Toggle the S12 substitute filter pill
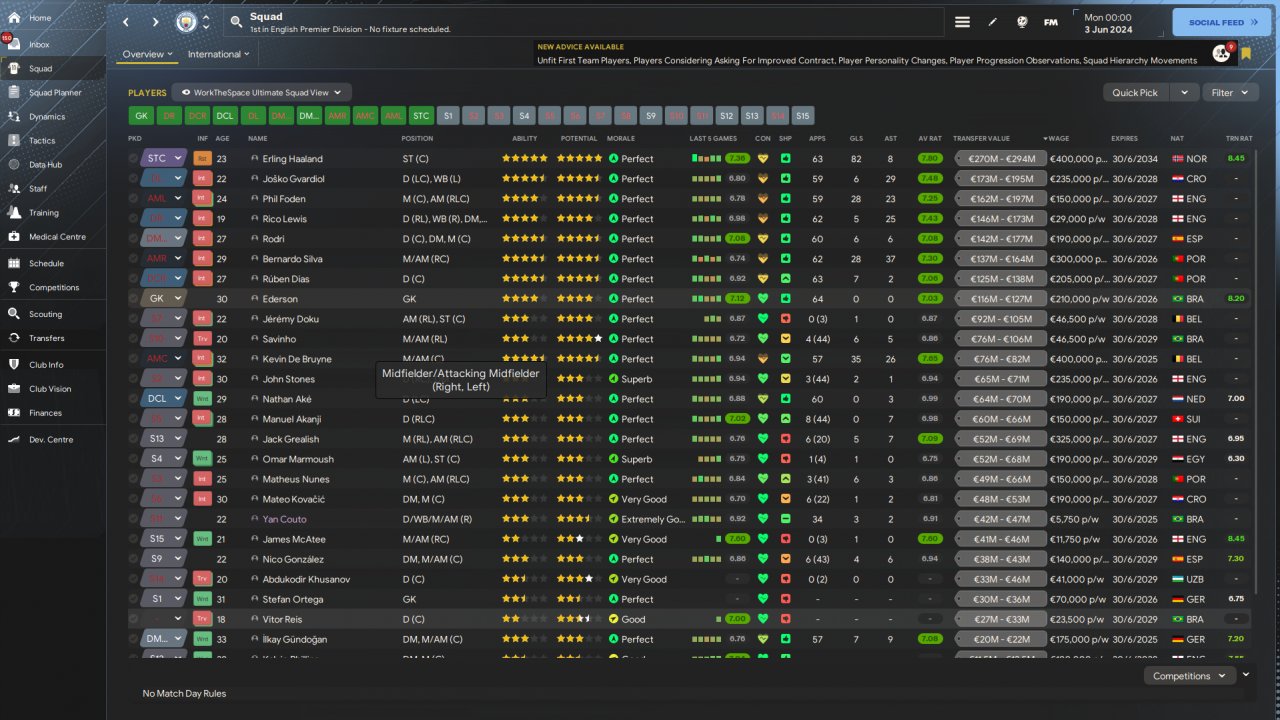Image resolution: width=1280 pixels, height=720 pixels. [727, 116]
